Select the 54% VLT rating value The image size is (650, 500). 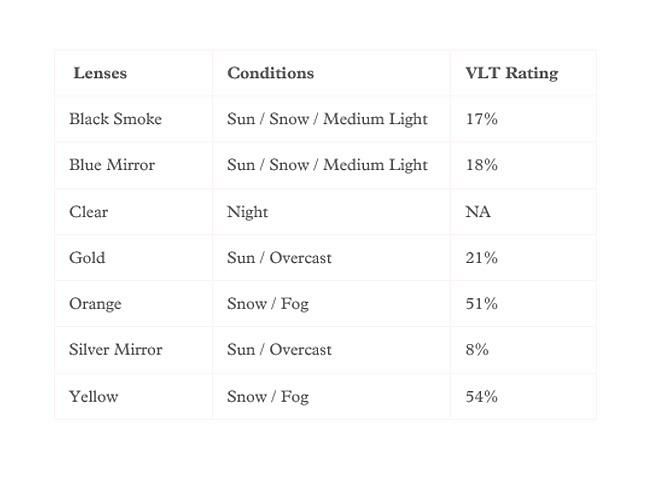click(x=481, y=397)
